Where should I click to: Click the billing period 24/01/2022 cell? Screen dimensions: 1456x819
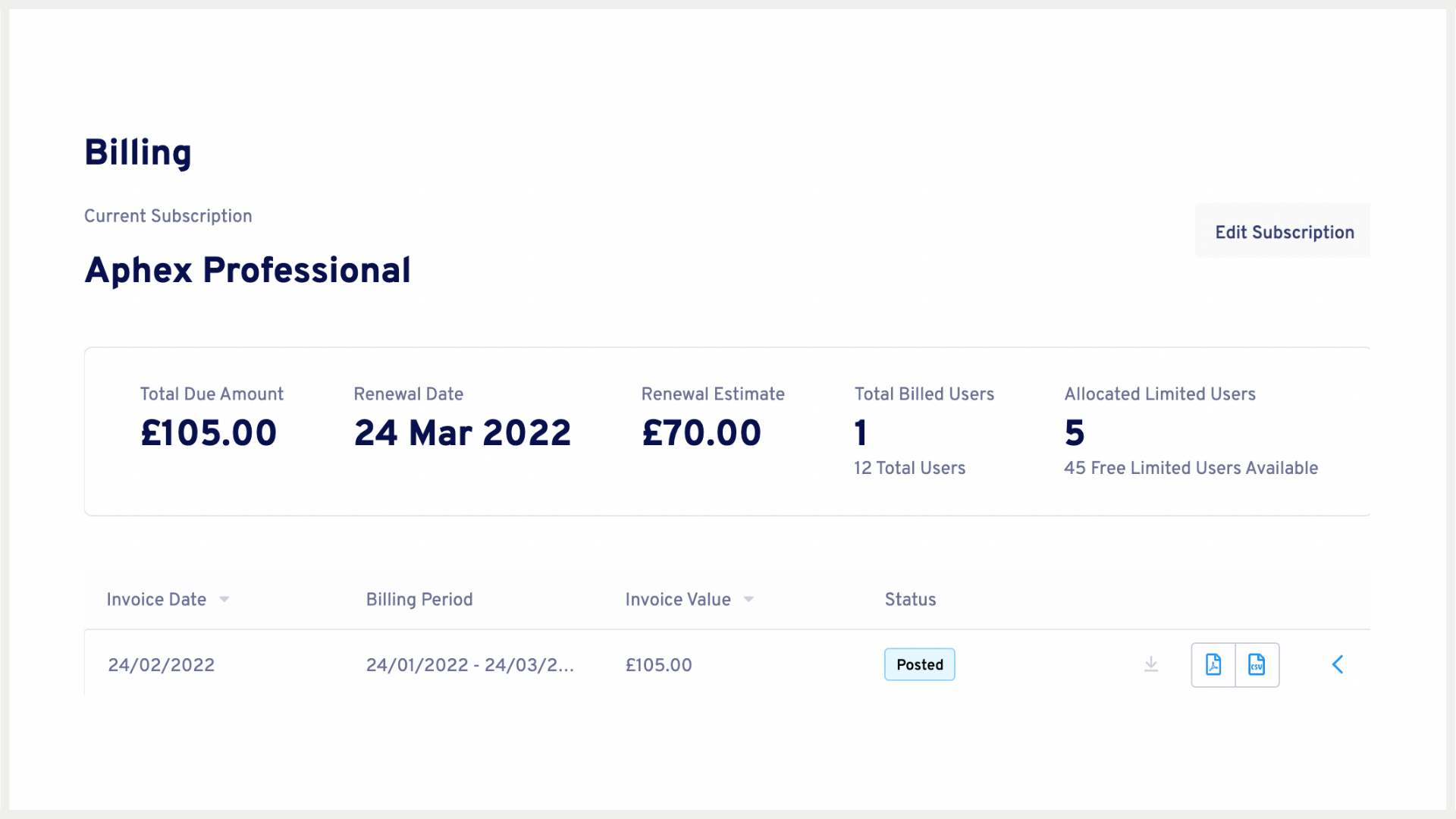click(x=470, y=665)
